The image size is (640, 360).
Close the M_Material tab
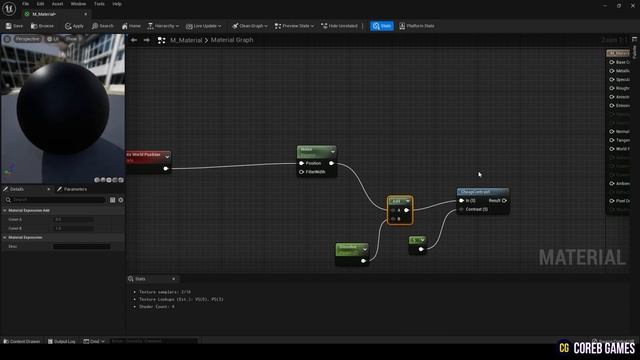point(85,14)
